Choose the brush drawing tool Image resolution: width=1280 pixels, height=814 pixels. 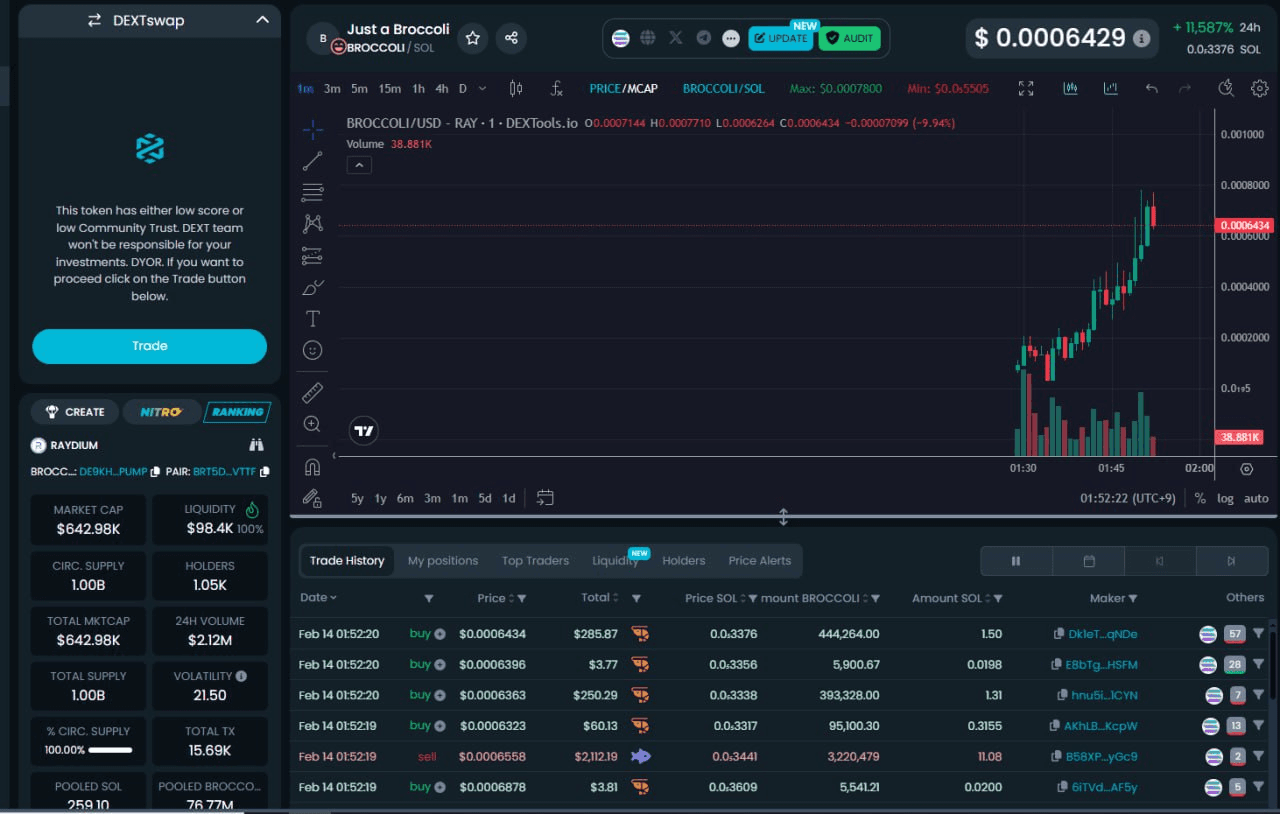pos(312,288)
